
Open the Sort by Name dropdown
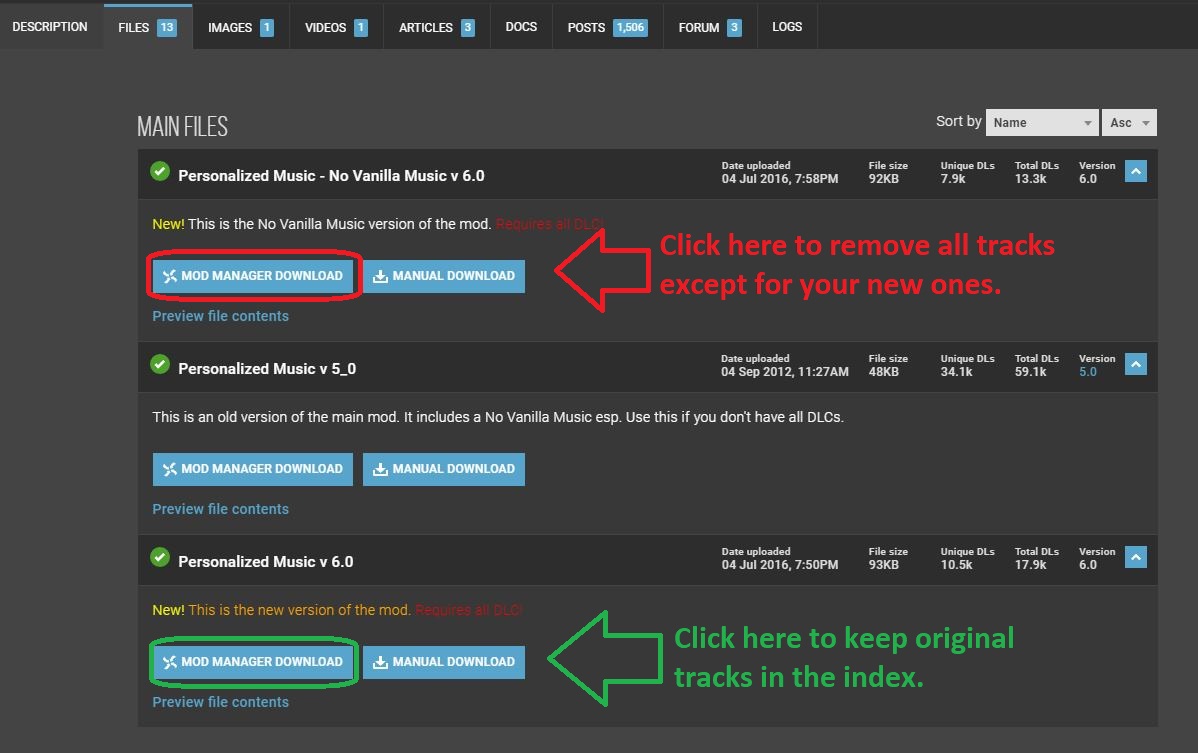coord(1042,123)
